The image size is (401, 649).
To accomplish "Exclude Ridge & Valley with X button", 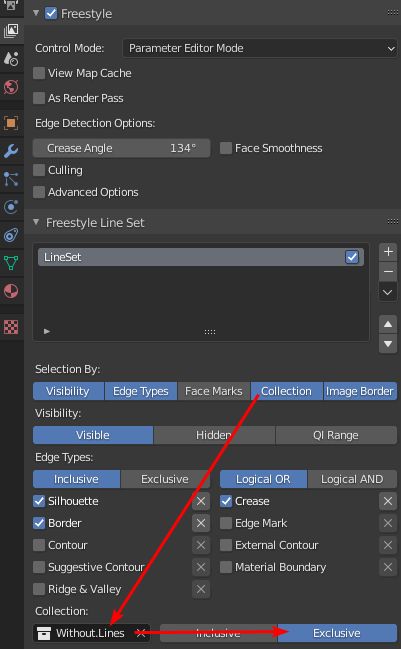I will point(201,589).
